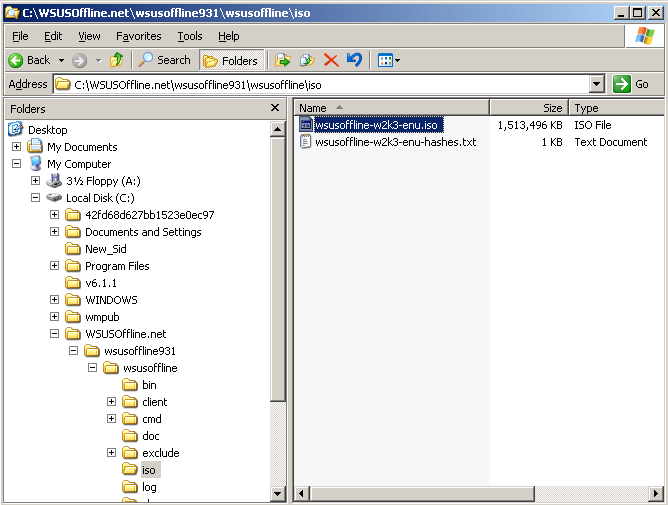Screen dimensions: 668x505
Task: Select My Computer icon in tree
Action: pos(35,164)
